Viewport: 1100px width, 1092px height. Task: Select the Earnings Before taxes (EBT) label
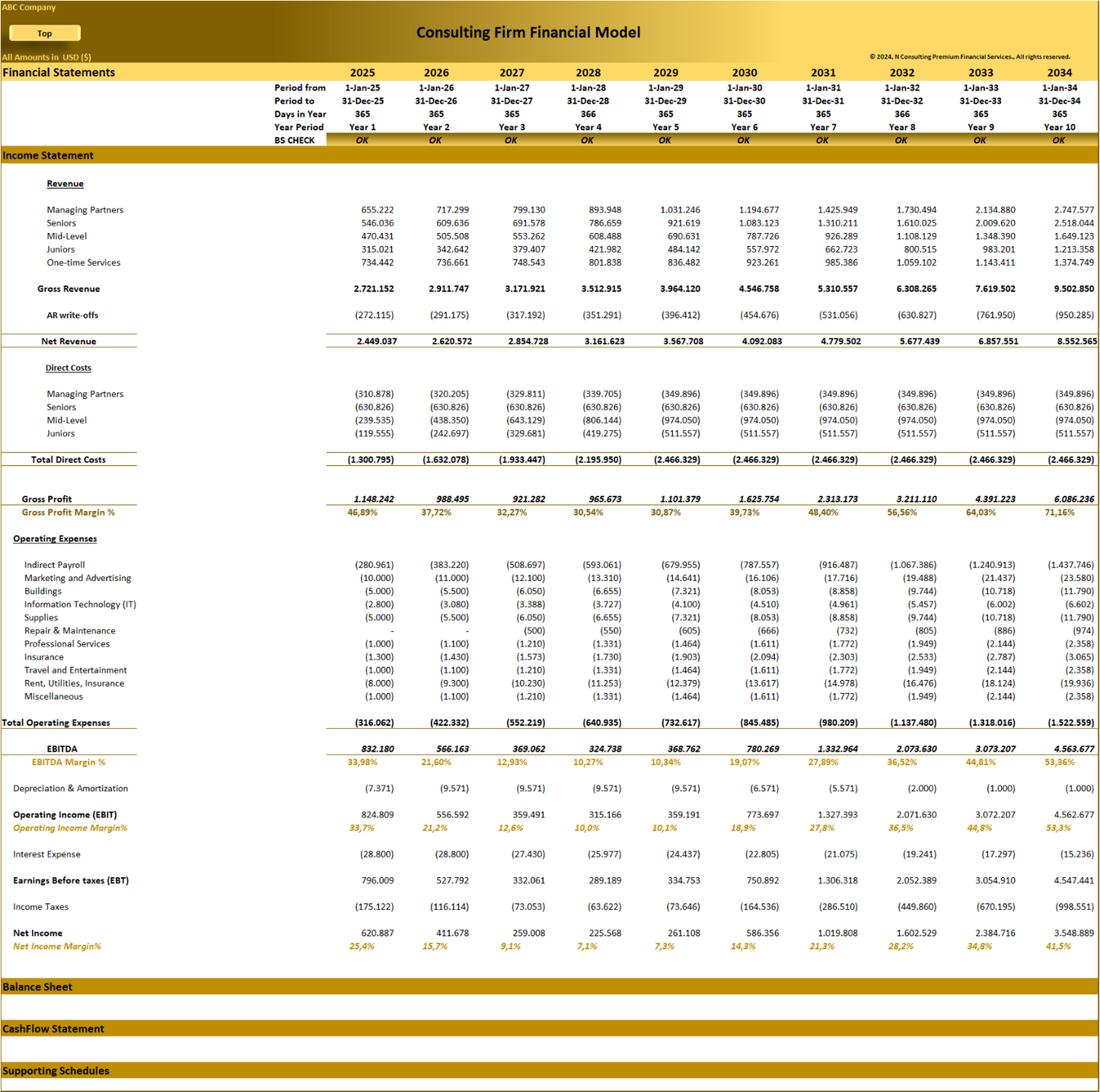point(71,881)
